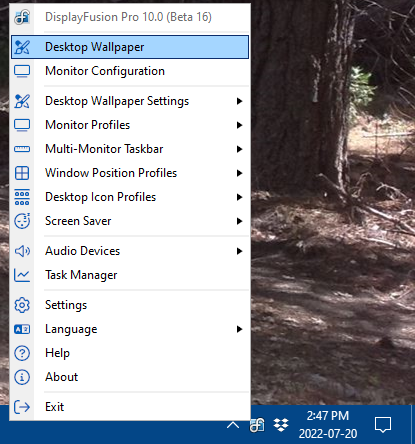Show hidden tray icons chevron
415x444 pixels.
click(233, 425)
